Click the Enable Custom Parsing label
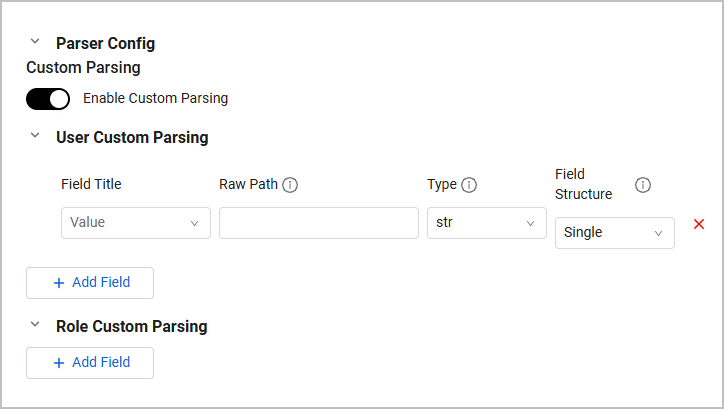 (x=155, y=99)
